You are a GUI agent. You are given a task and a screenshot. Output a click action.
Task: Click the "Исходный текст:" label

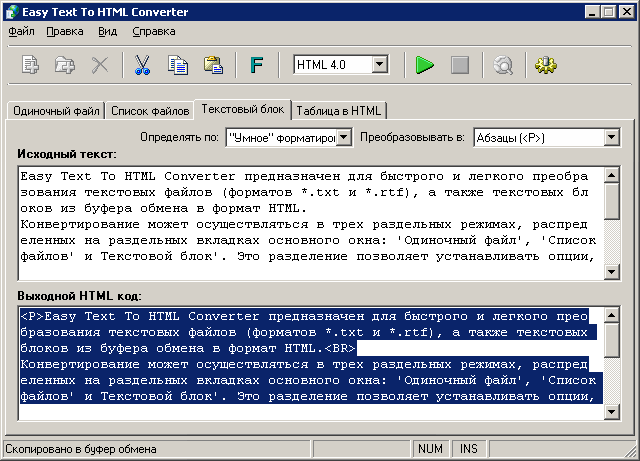coord(67,154)
